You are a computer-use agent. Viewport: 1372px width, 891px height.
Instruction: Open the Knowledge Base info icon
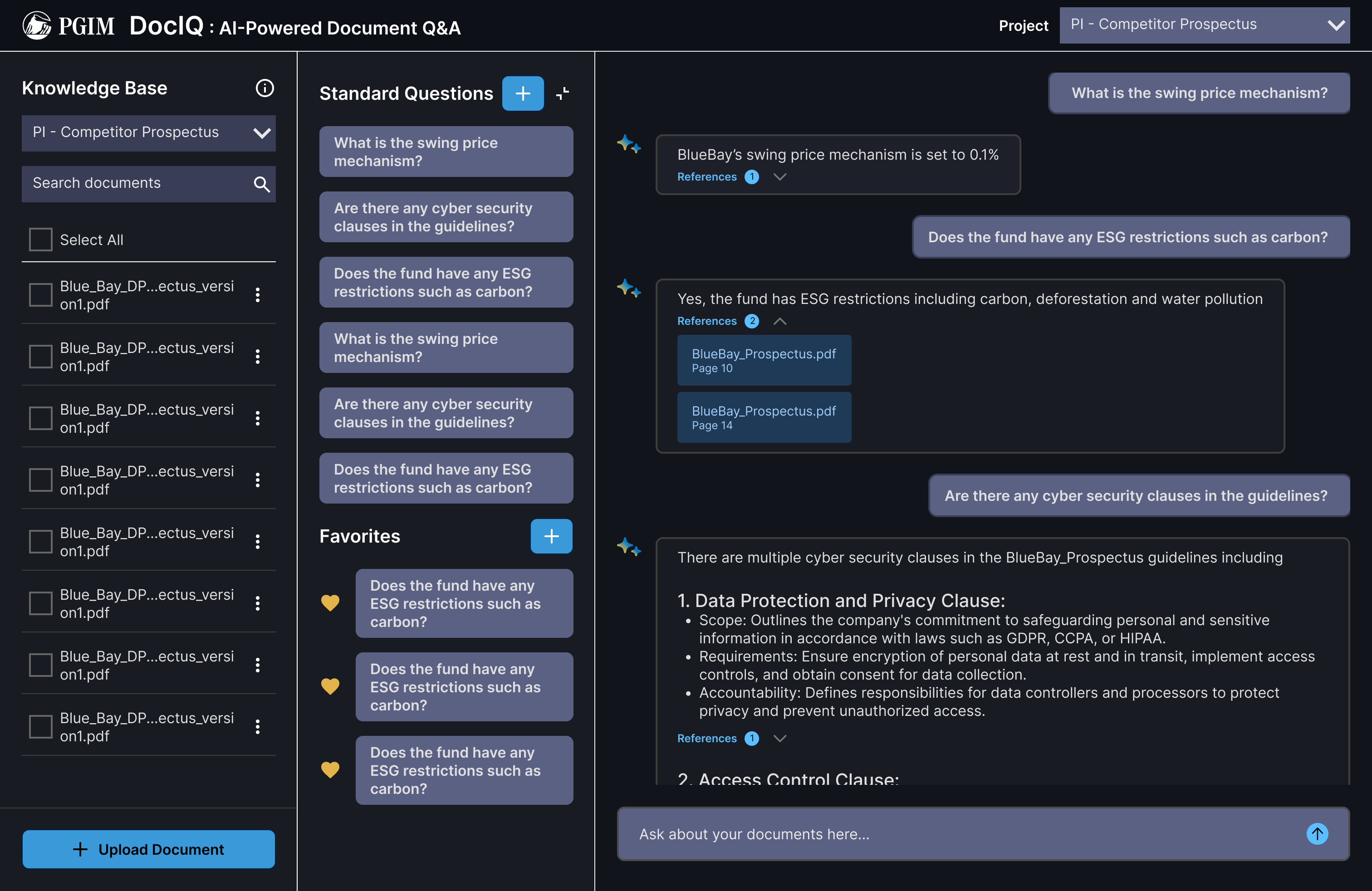click(x=265, y=88)
